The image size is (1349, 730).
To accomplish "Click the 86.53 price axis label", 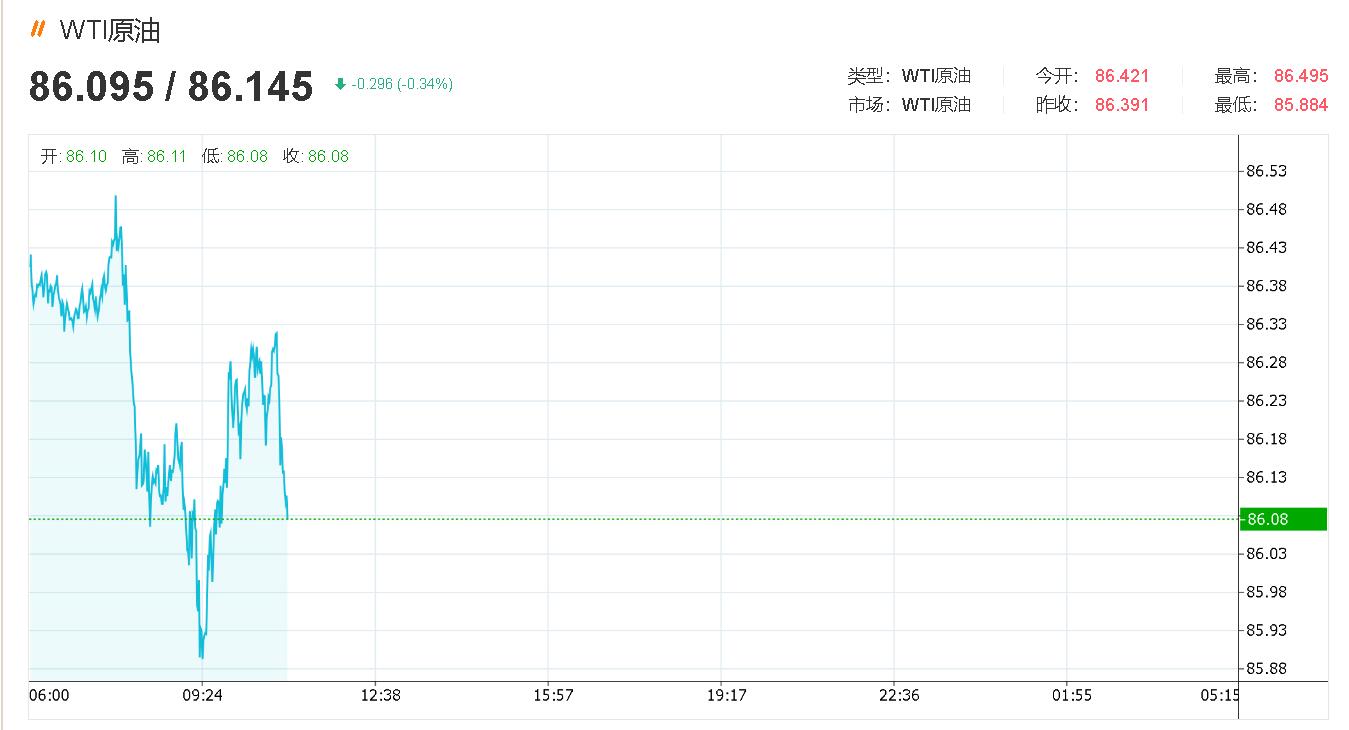I will (1266, 171).
